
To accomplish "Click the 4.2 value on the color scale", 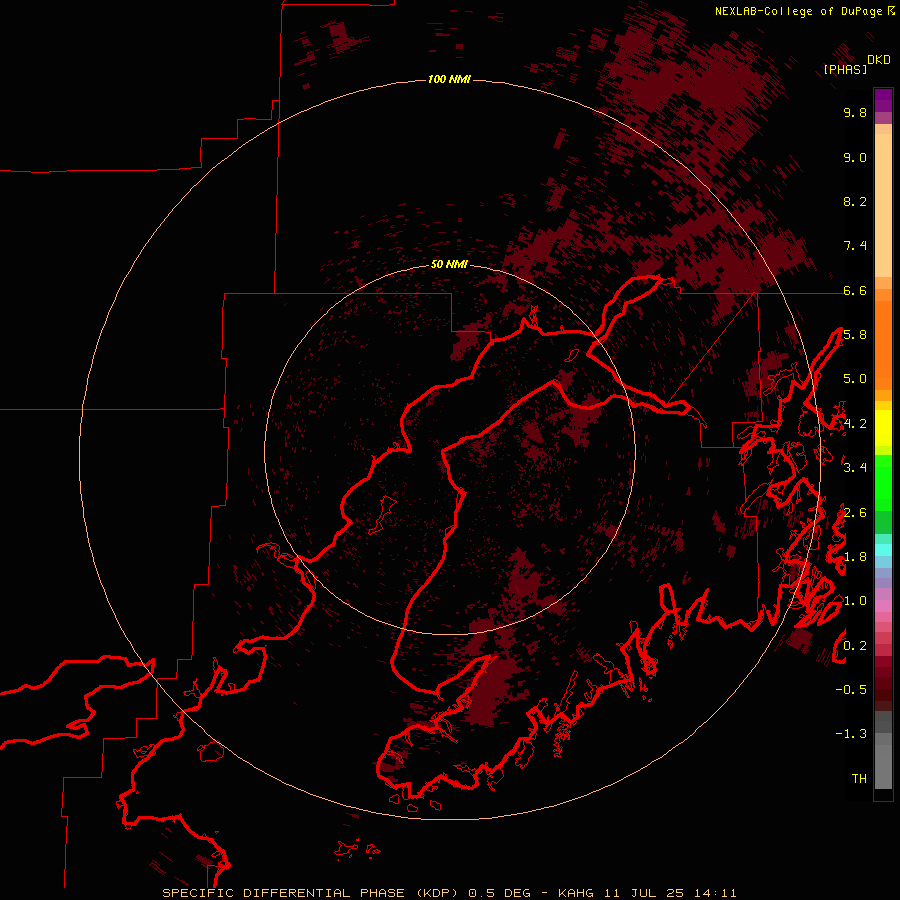I will [x=855, y=424].
